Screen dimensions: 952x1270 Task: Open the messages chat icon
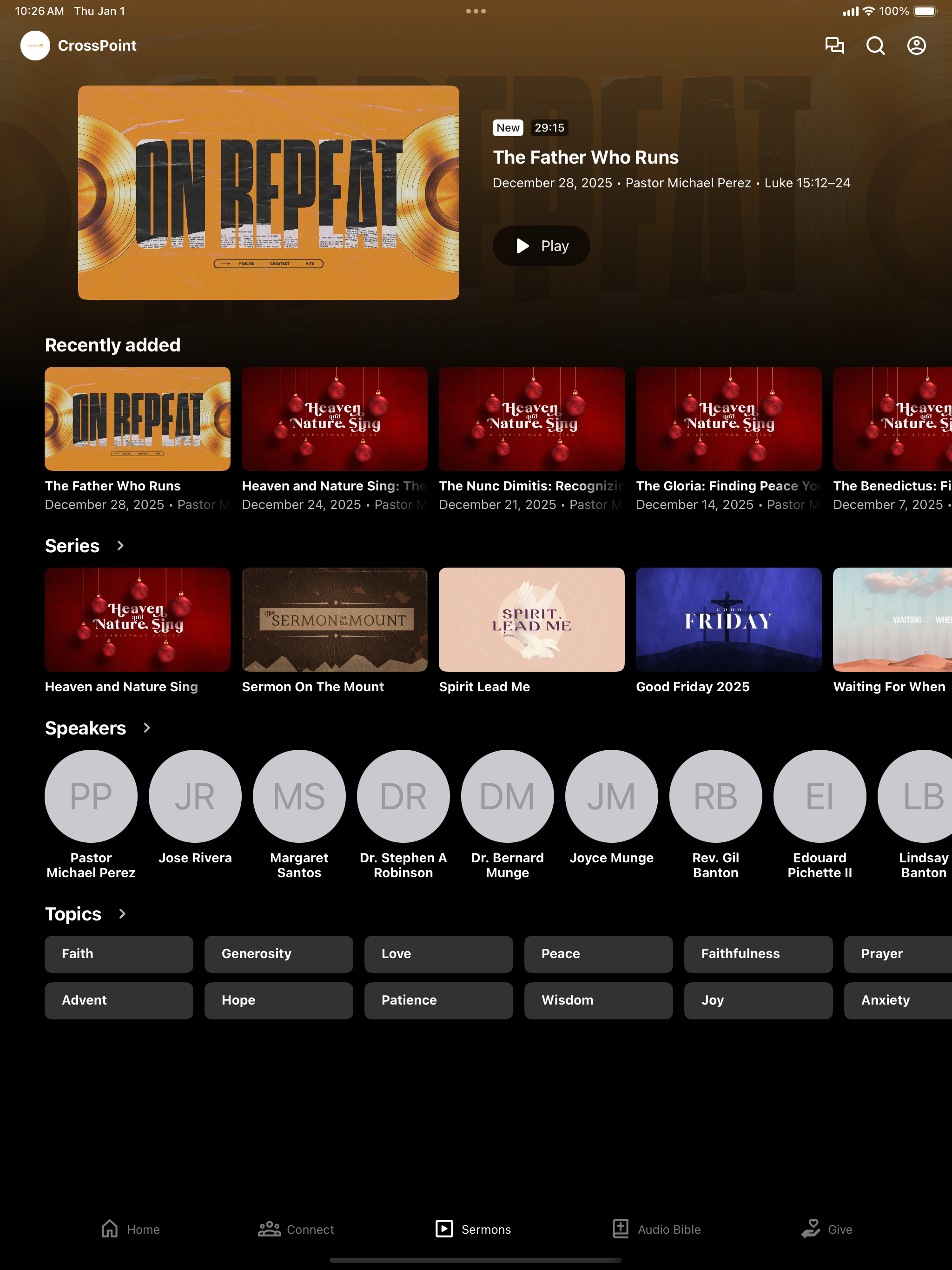834,46
